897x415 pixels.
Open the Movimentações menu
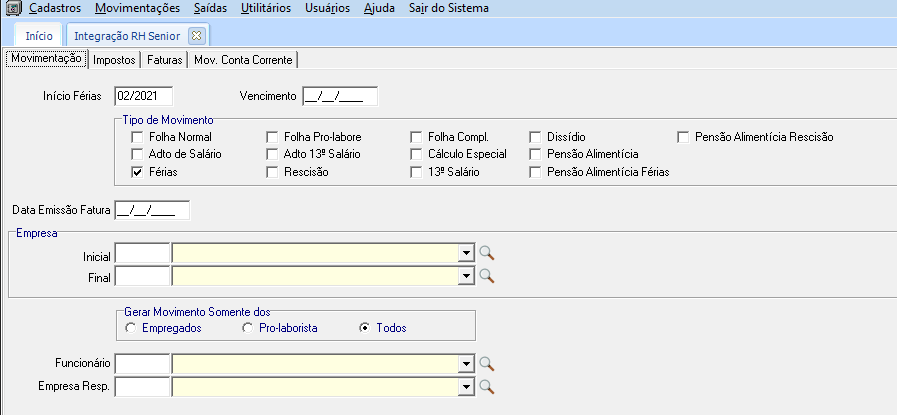tap(138, 8)
